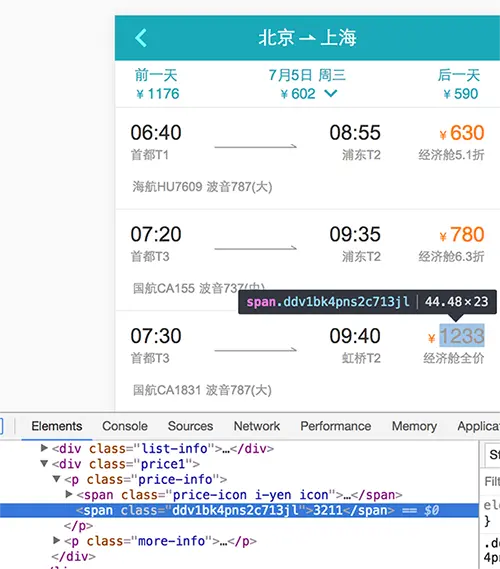Screen dimensions: 500x569
Task: Collapse the price1 div node
Action: (x=44, y=463)
